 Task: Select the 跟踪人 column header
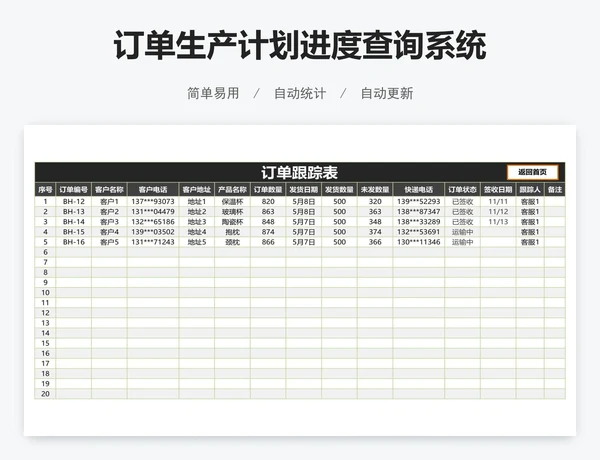(530, 189)
